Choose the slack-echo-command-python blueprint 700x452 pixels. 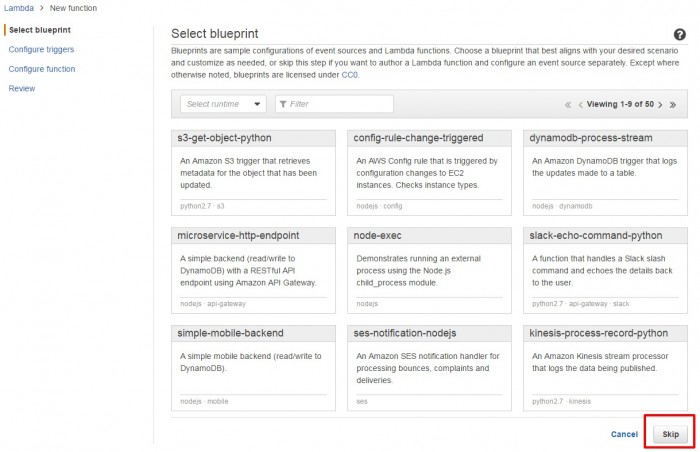pos(605,271)
